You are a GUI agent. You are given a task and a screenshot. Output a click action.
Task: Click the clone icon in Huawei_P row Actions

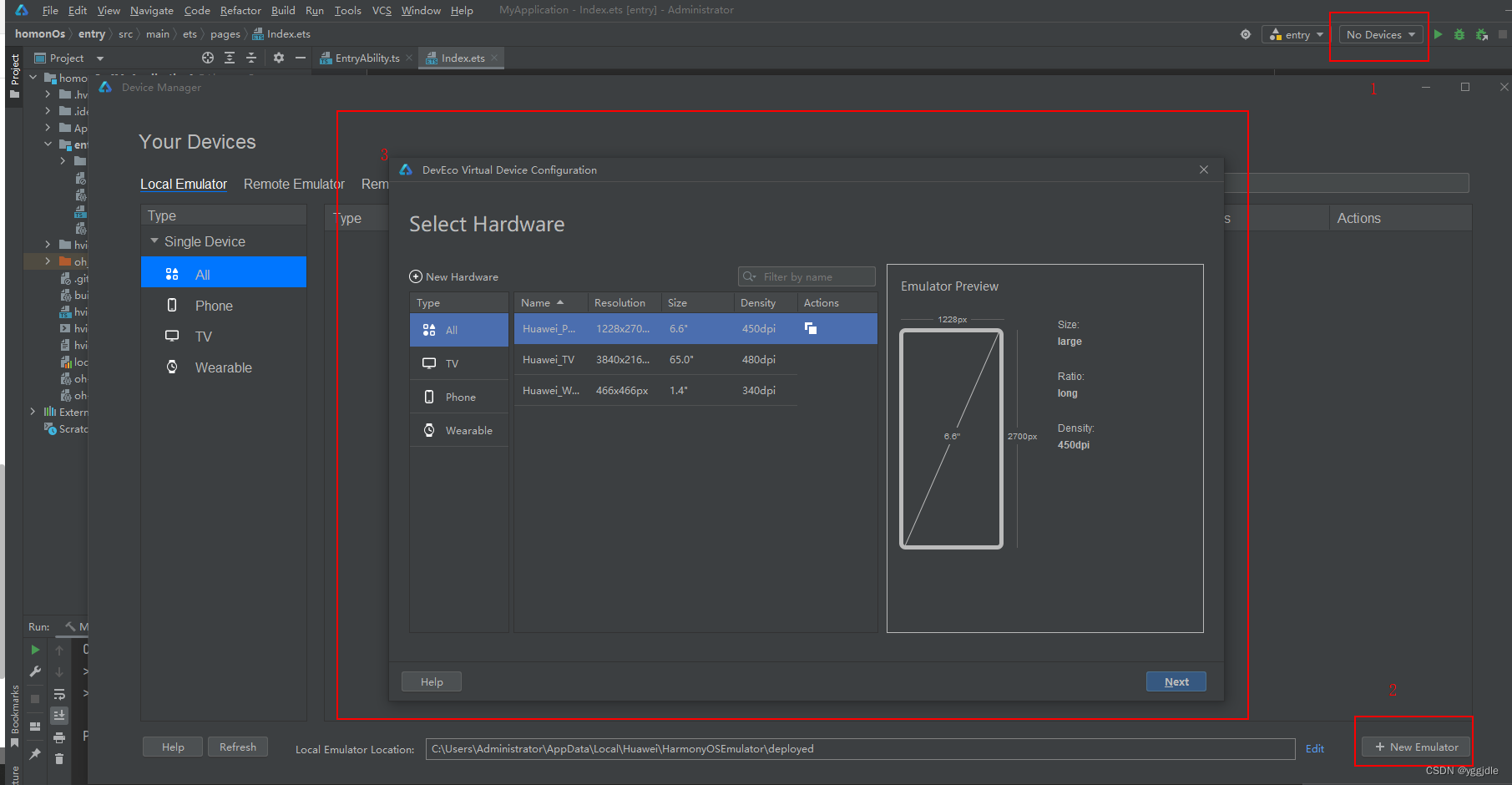(811, 328)
